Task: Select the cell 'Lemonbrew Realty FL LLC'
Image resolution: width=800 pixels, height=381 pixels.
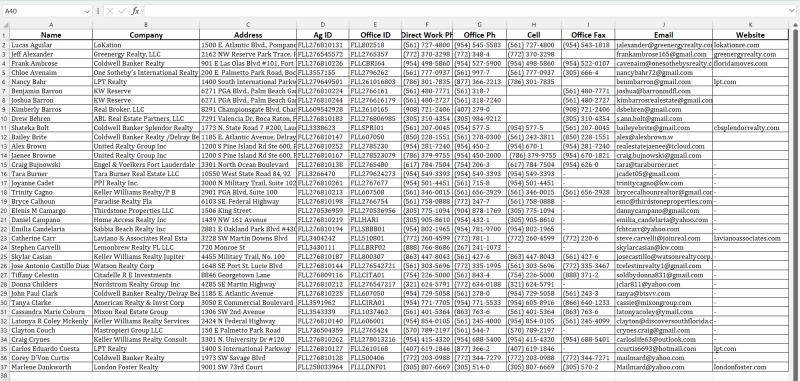Action: [146, 247]
